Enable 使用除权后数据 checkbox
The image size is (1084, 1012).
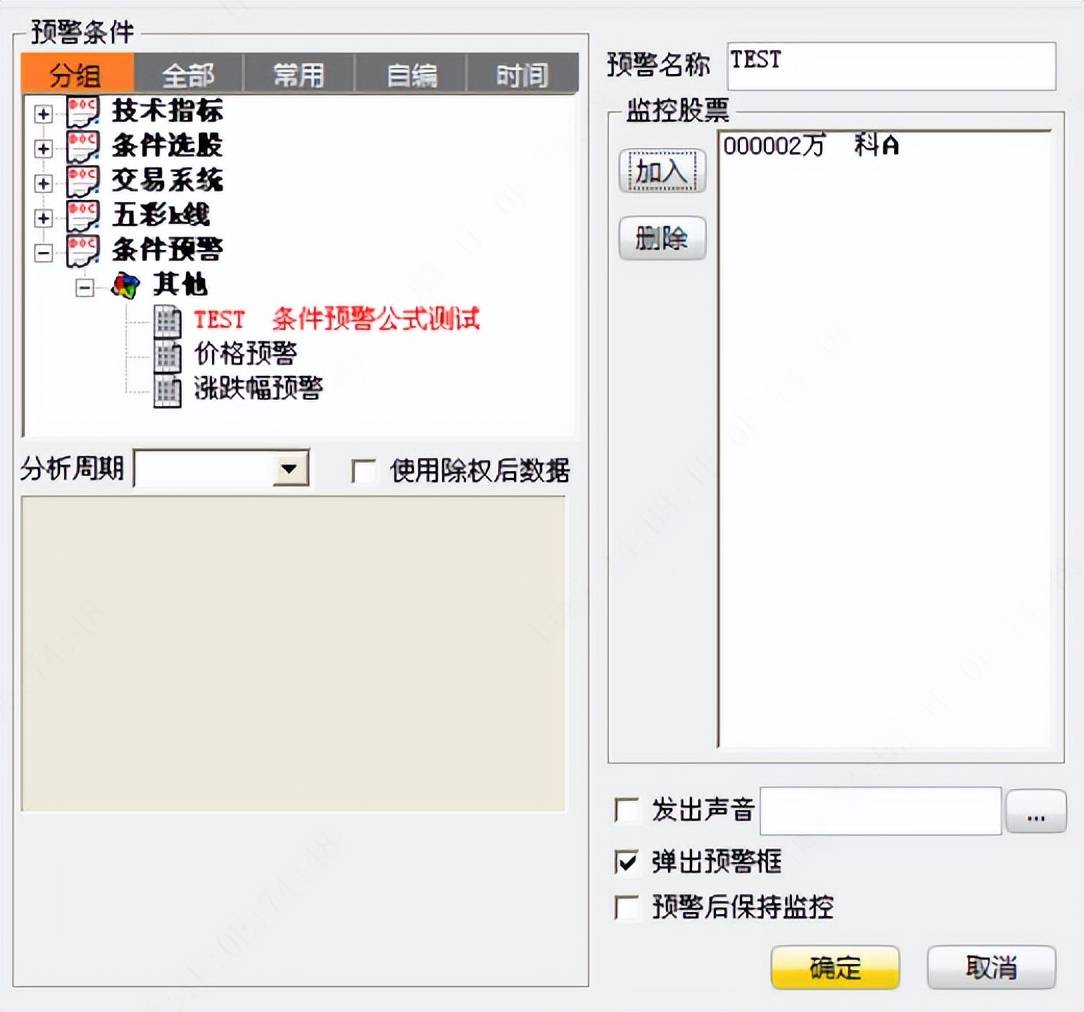364,471
